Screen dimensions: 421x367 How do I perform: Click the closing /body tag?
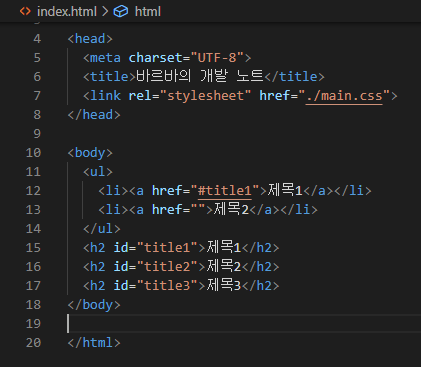pos(94,305)
